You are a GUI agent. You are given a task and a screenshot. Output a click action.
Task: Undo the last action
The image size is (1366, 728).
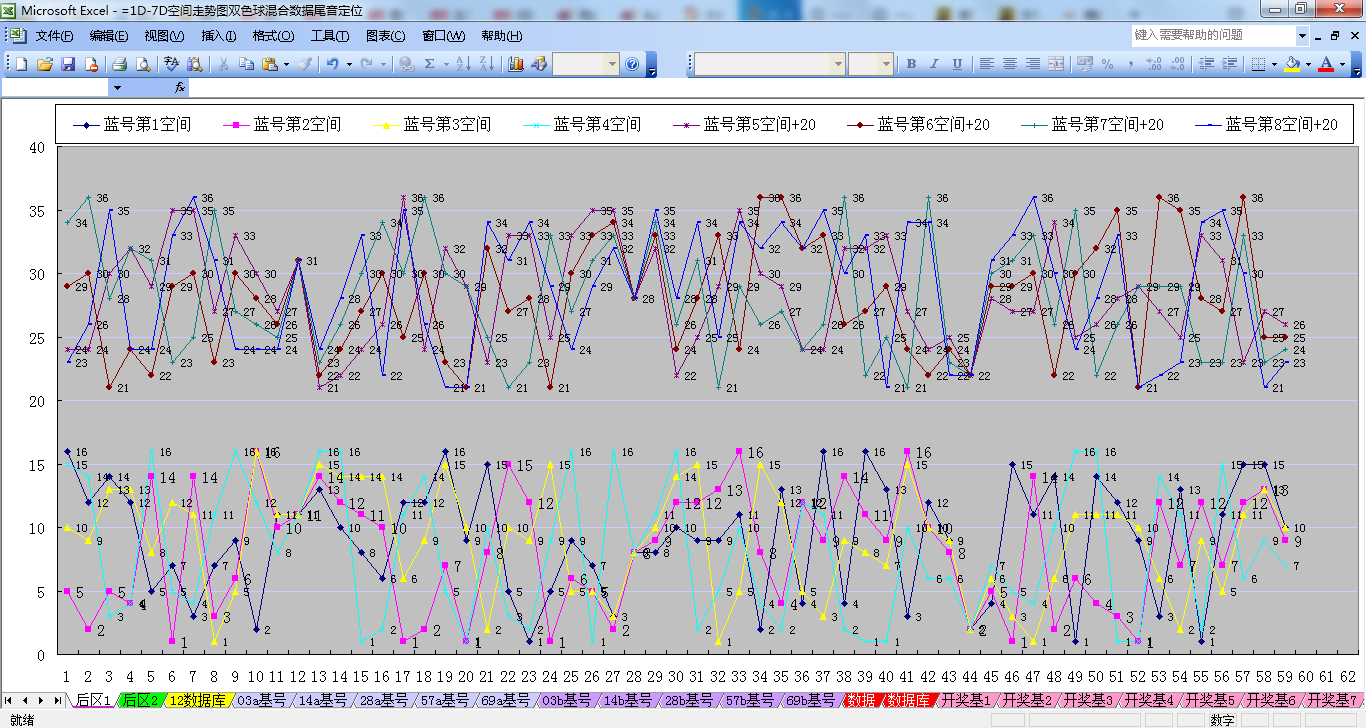(x=332, y=64)
